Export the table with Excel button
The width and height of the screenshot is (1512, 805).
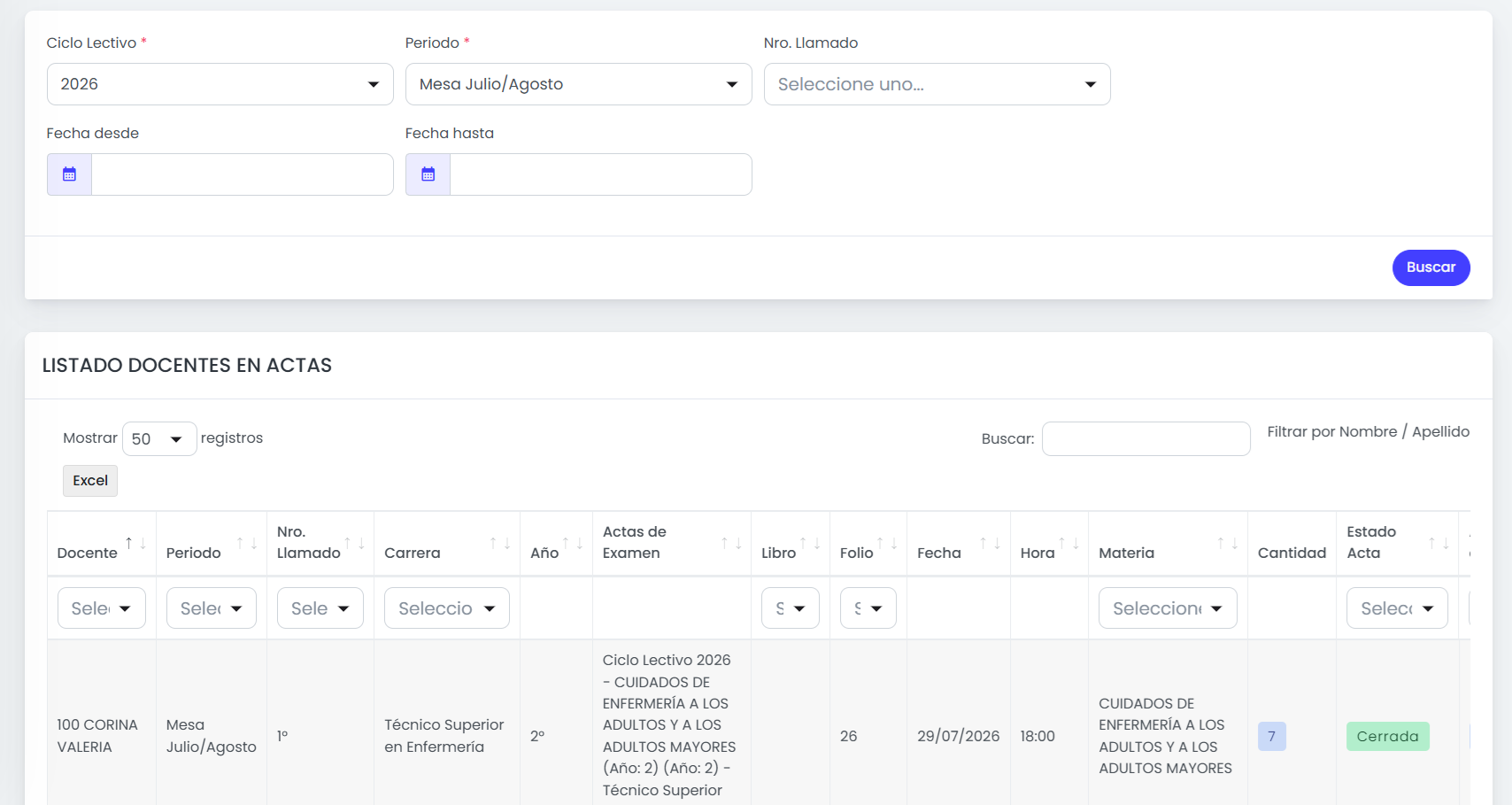click(90, 481)
